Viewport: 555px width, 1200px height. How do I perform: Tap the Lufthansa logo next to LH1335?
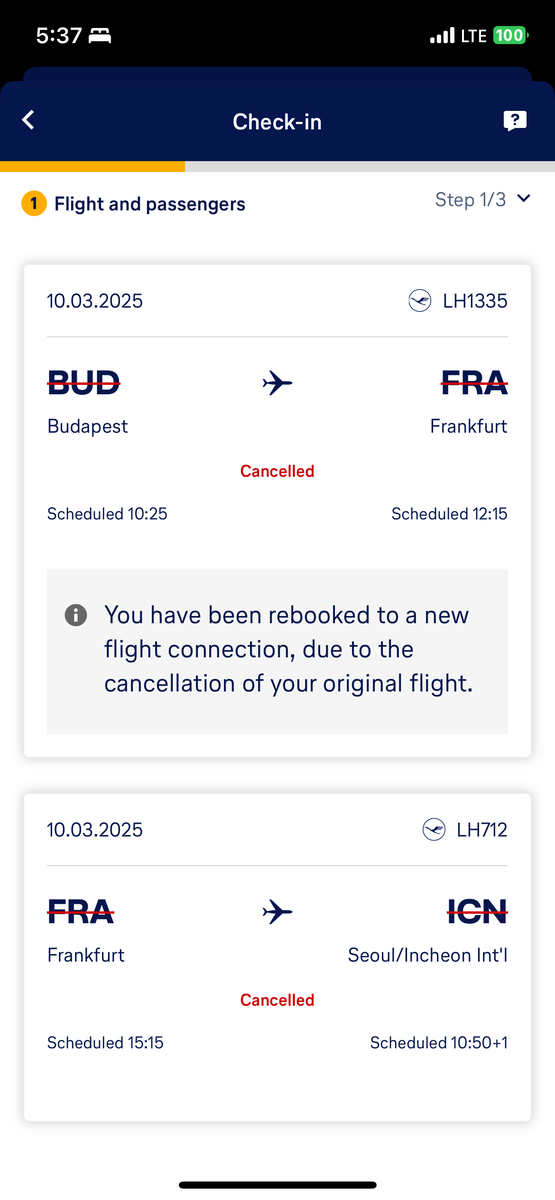pos(420,300)
